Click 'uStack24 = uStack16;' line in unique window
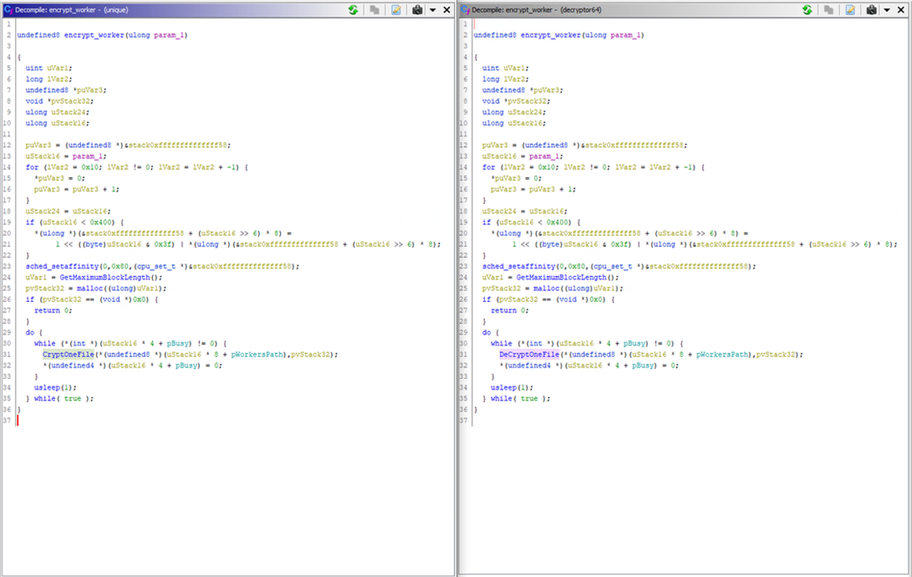The width and height of the screenshot is (912, 577). click(x=68, y=211)
